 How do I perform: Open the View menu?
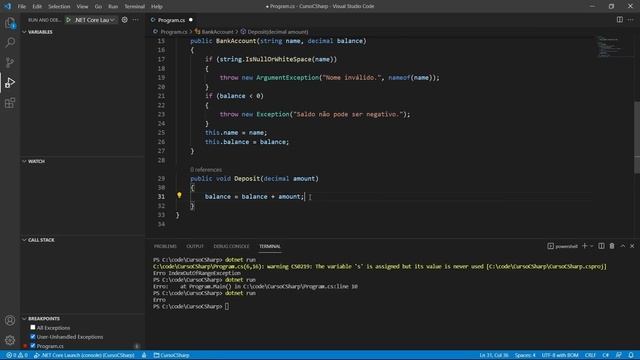tap(82, 6)
